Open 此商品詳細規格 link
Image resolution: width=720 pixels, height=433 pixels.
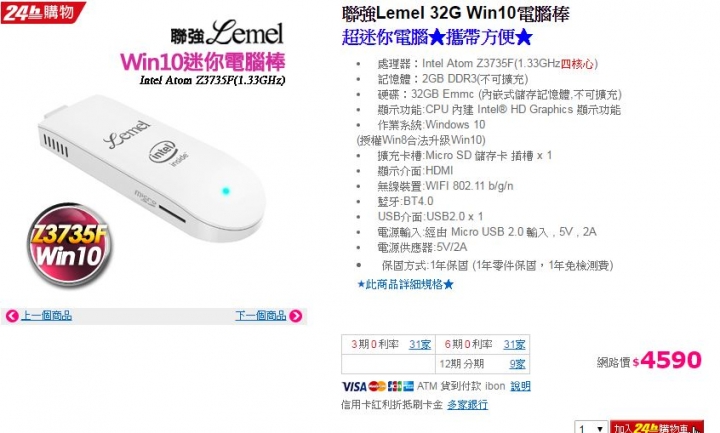tap(405, 285)
